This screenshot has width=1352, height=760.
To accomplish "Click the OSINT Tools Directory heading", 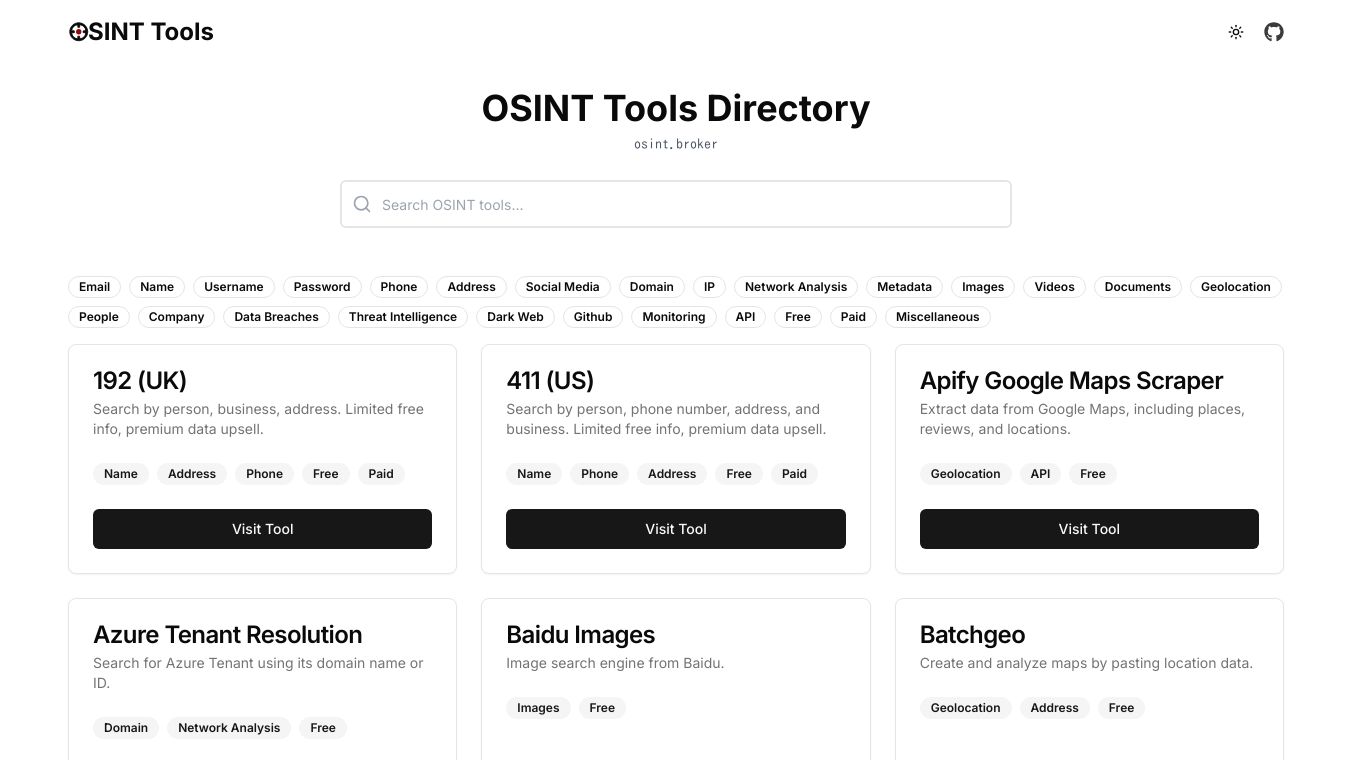I will point(676,108).
